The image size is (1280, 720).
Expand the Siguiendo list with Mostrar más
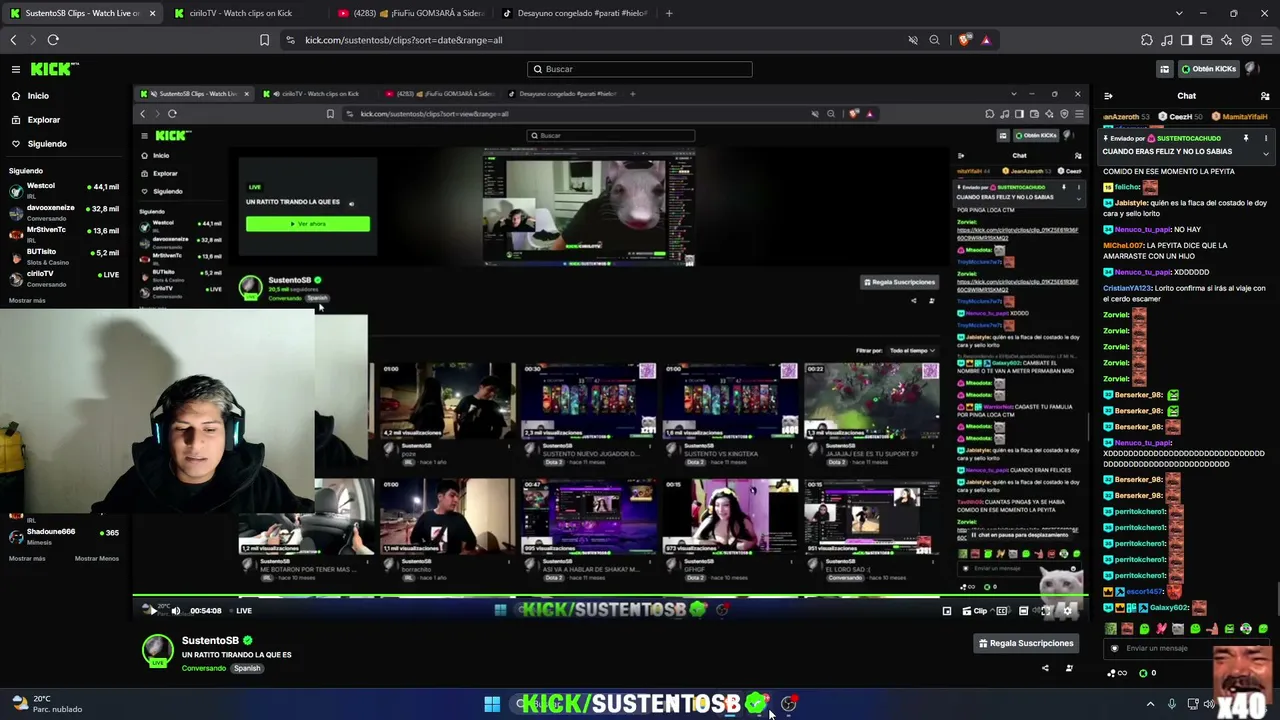click(27, 300)
